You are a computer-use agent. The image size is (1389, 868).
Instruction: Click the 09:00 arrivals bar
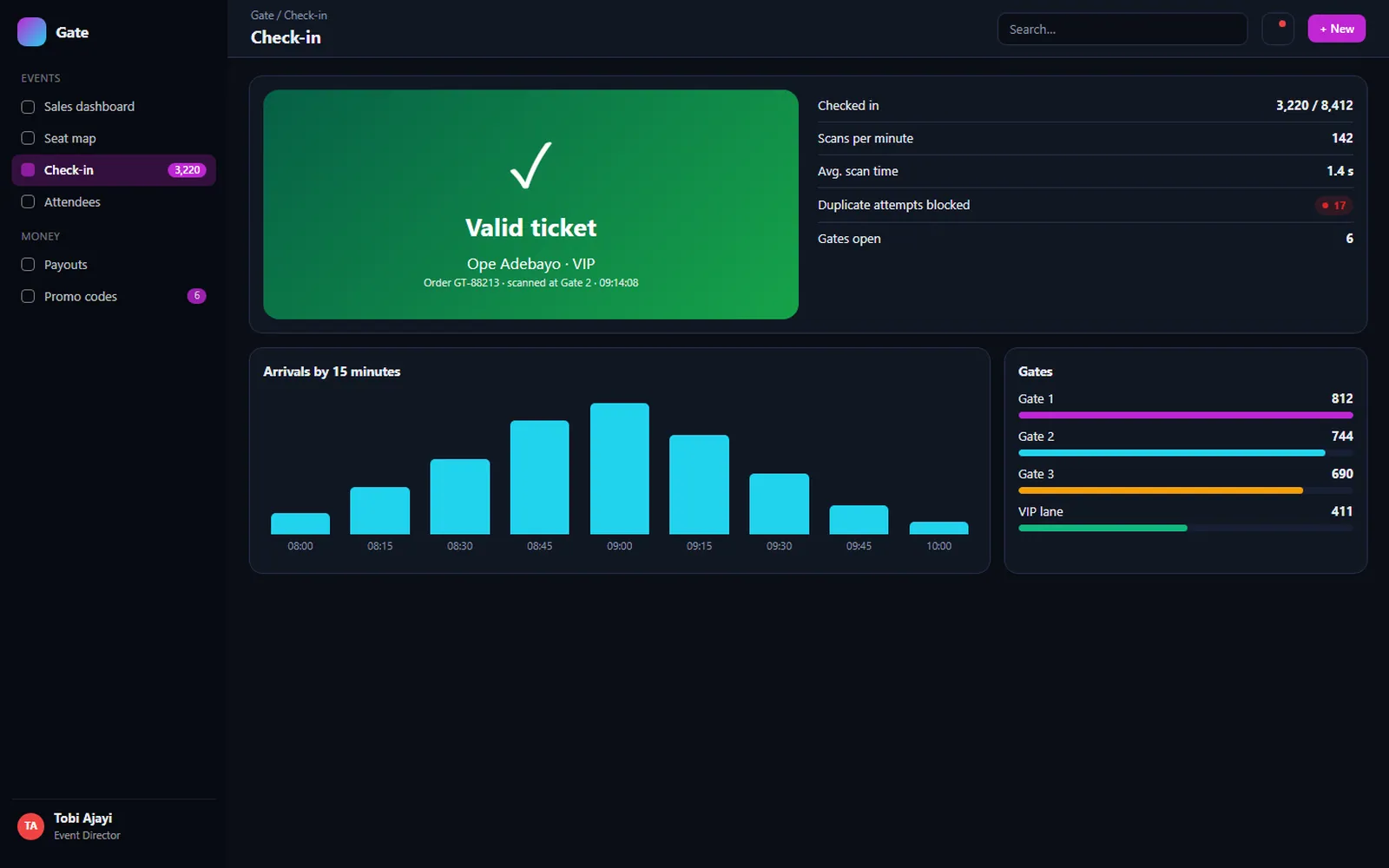pos(620,469)
